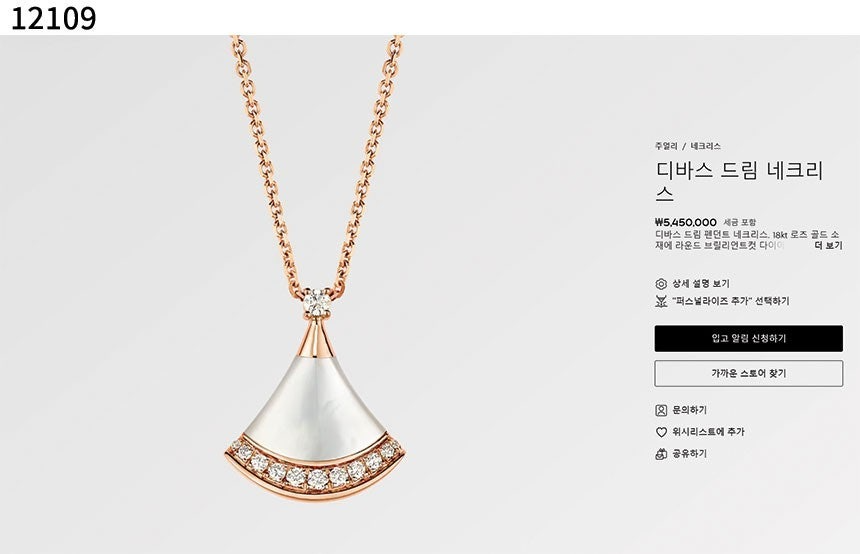
Task: Go to the 네크리스 breadcrumb category
Action: (x=705, y=146)
